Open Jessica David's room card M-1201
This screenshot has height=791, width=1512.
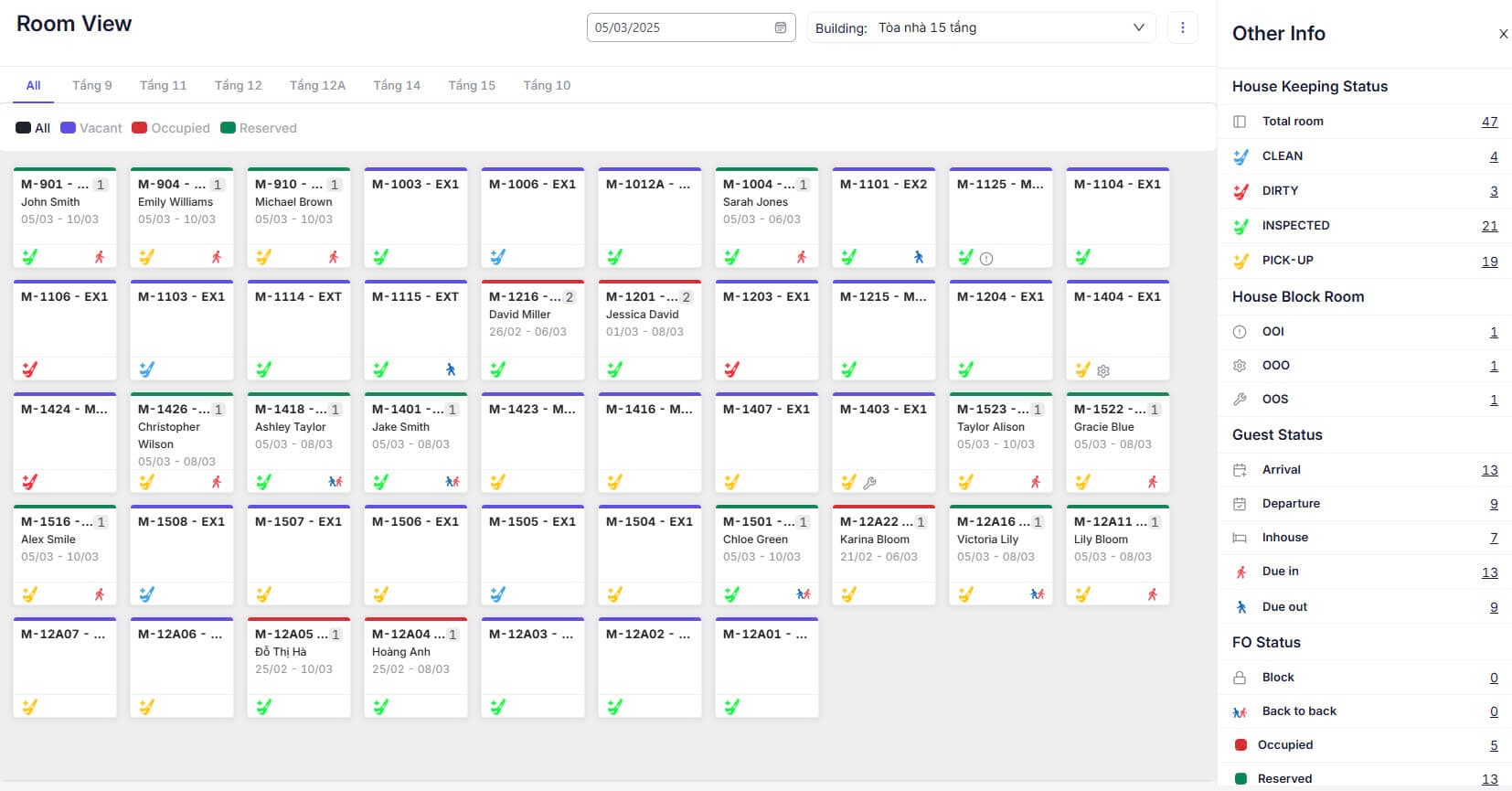pos(650,330)
